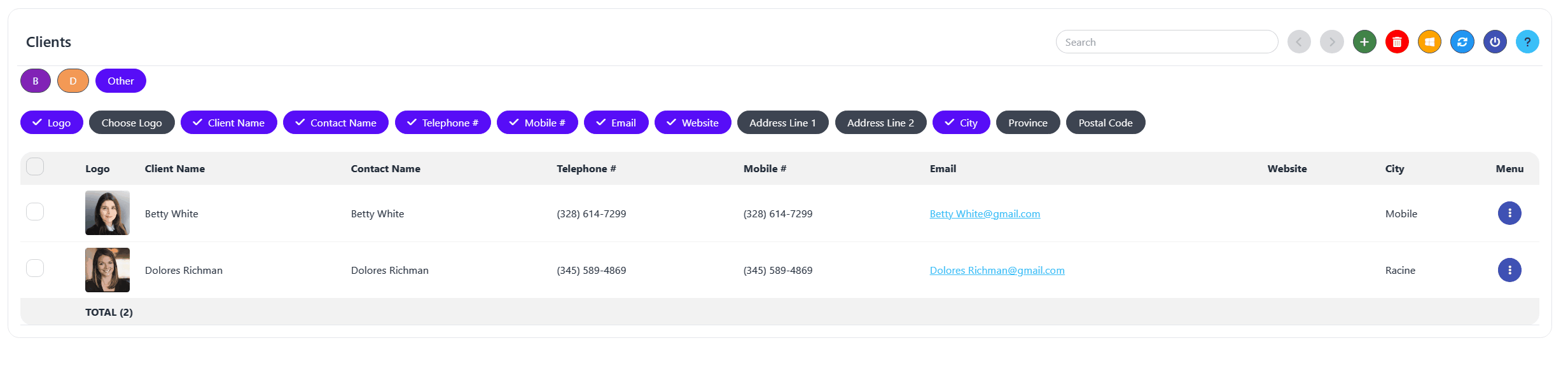Open Betty White email link
Viewport: 1568px width, 385px height.
(985, 214)
